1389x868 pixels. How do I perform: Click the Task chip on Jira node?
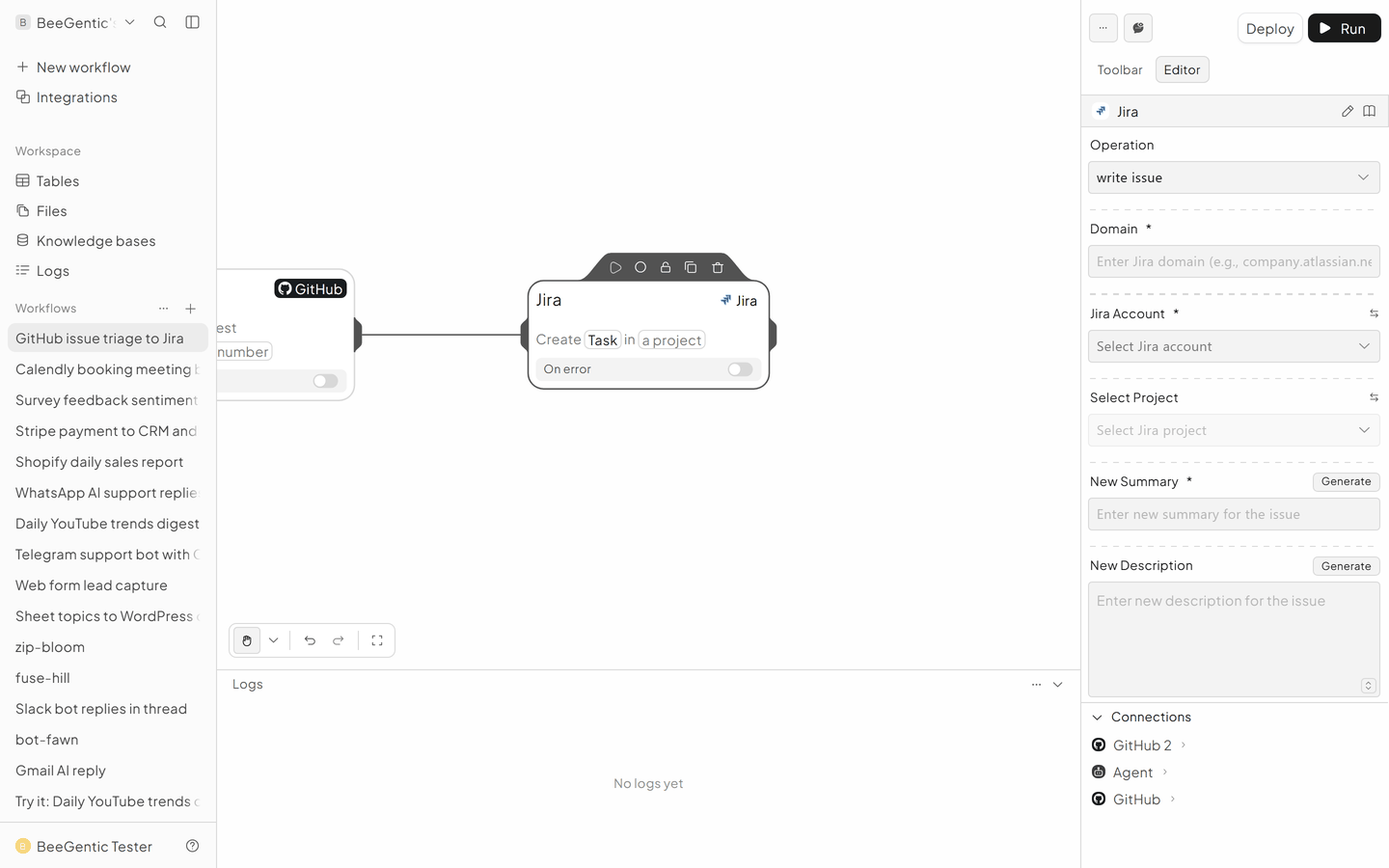[603, 340]
